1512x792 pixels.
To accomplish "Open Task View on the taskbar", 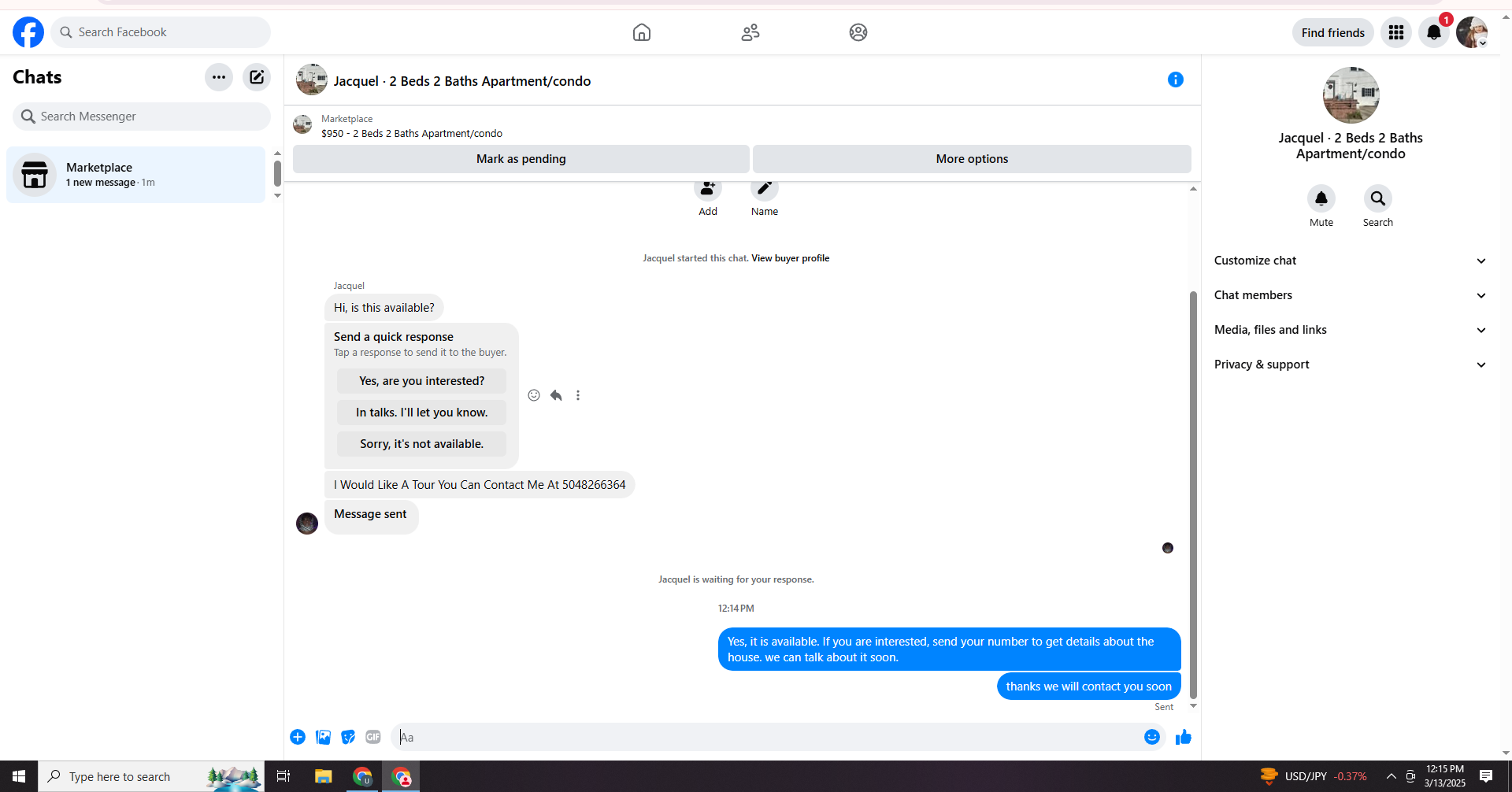I will coord(283,776).
